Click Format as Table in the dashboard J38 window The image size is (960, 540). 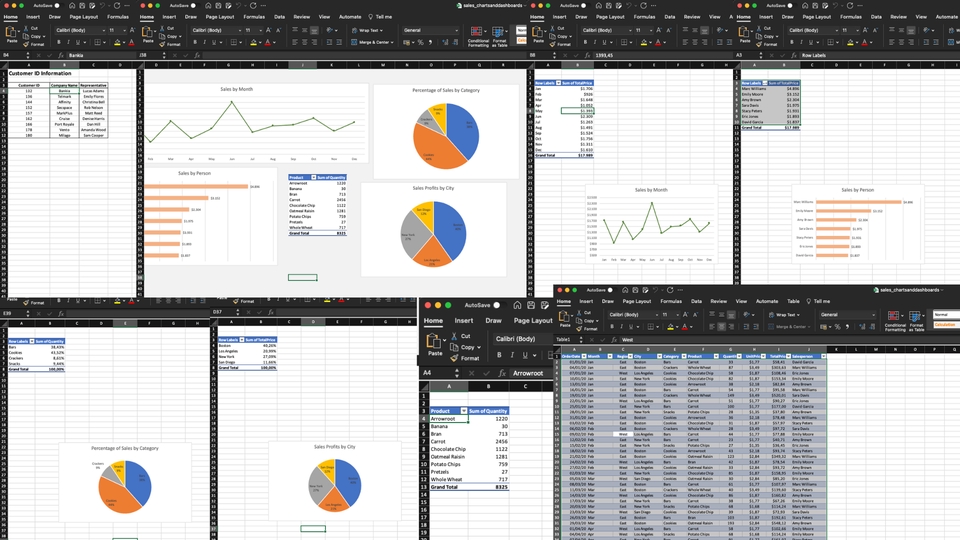pos(499,37)
